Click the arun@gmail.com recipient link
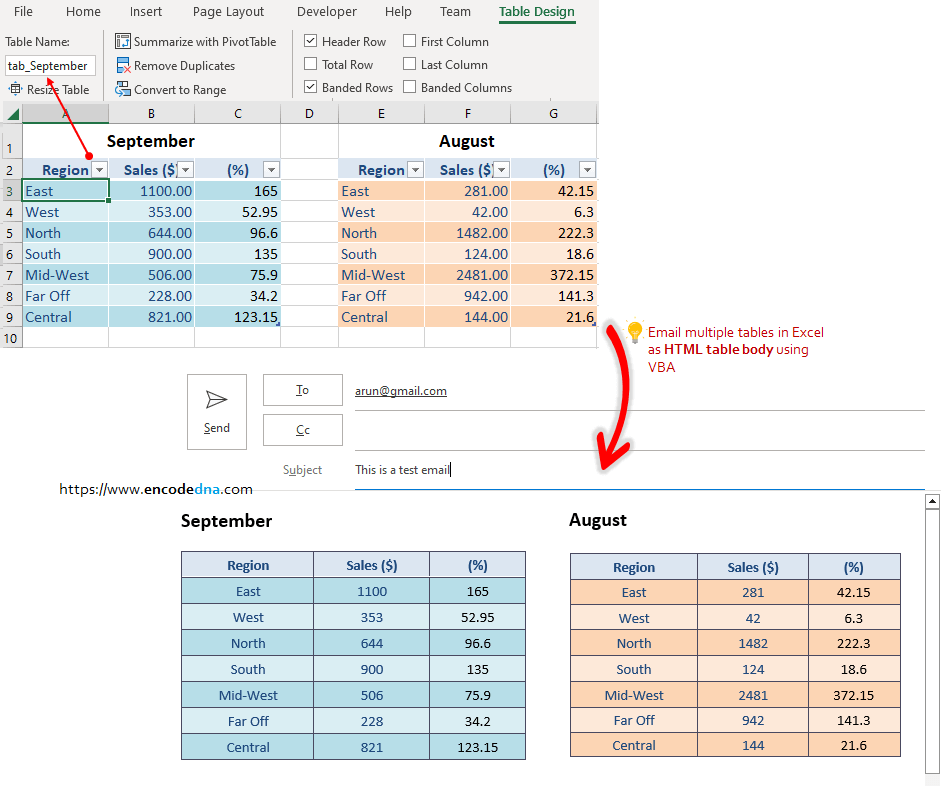The image size is (944, 786). (x=400, y=390)
